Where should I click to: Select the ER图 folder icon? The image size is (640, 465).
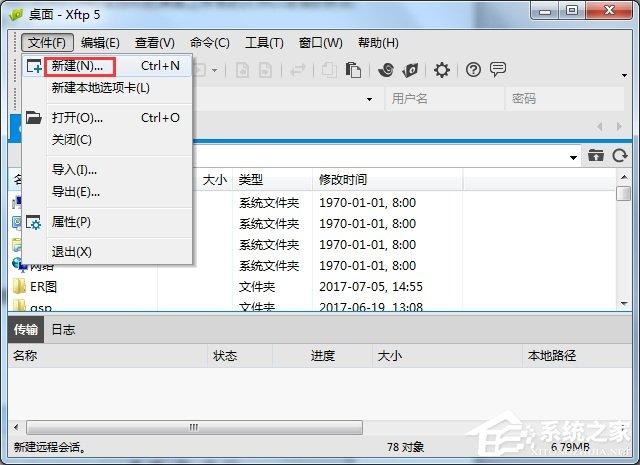pyautogui.click(x=19, y=287)
